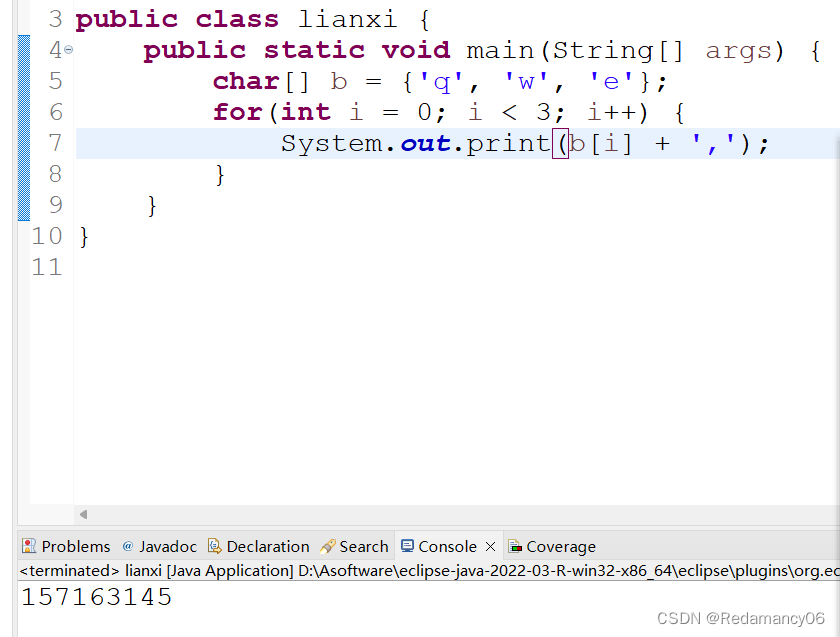
Task: Click line number 11 in the gutter
Action: [47, 267]
